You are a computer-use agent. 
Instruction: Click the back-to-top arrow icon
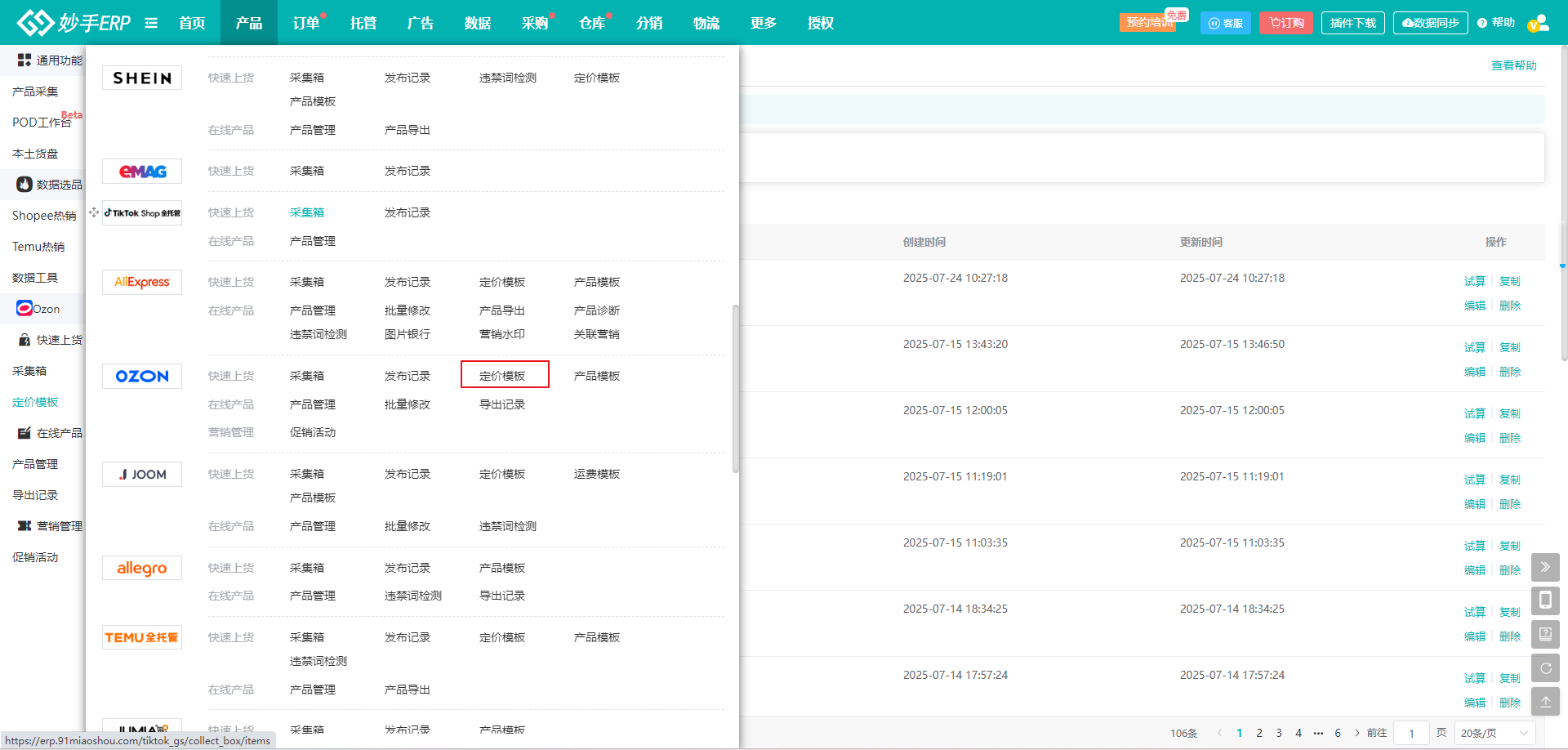(x=1545, y=702)
